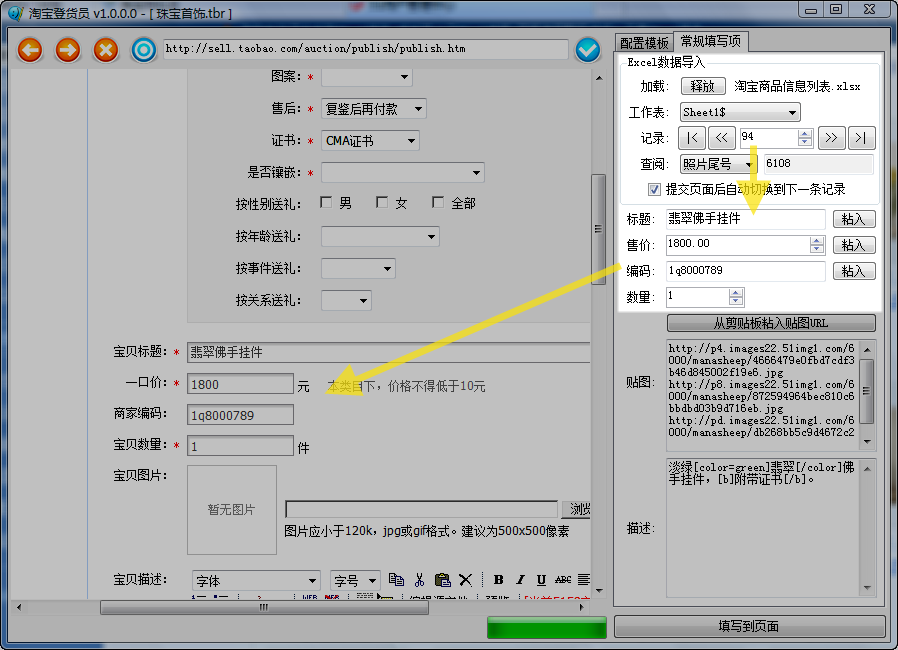Open the 是否镶嵌 dropdown
This screenshot has width=898, height=650.
(403, 173)
